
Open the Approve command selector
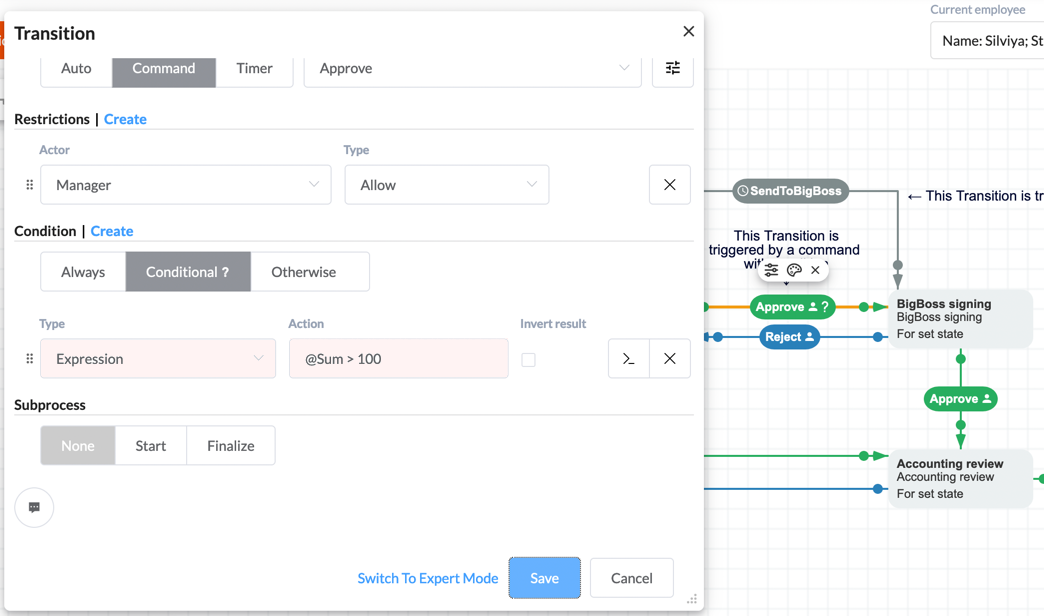pyautogui.click(x=472, y=69)
